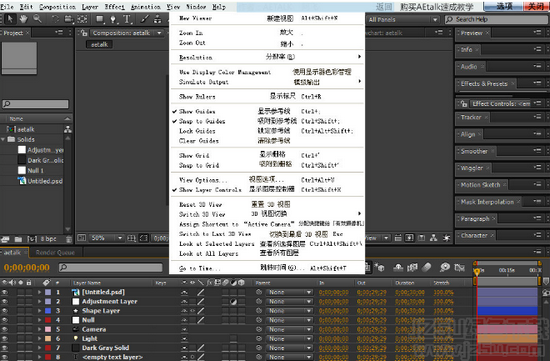550x361 pixels.
Task: Open the Simulate Output submenu
Action: tap(267, 82)
